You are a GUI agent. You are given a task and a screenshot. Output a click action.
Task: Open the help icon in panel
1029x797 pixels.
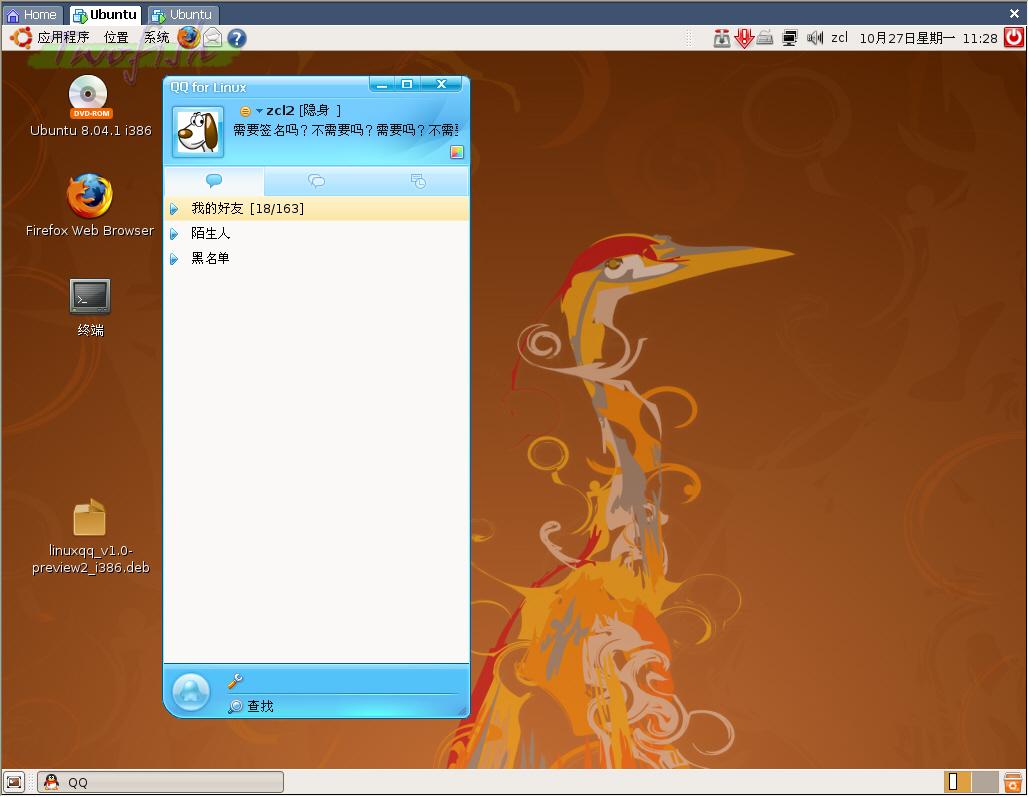tap(237, 38)
